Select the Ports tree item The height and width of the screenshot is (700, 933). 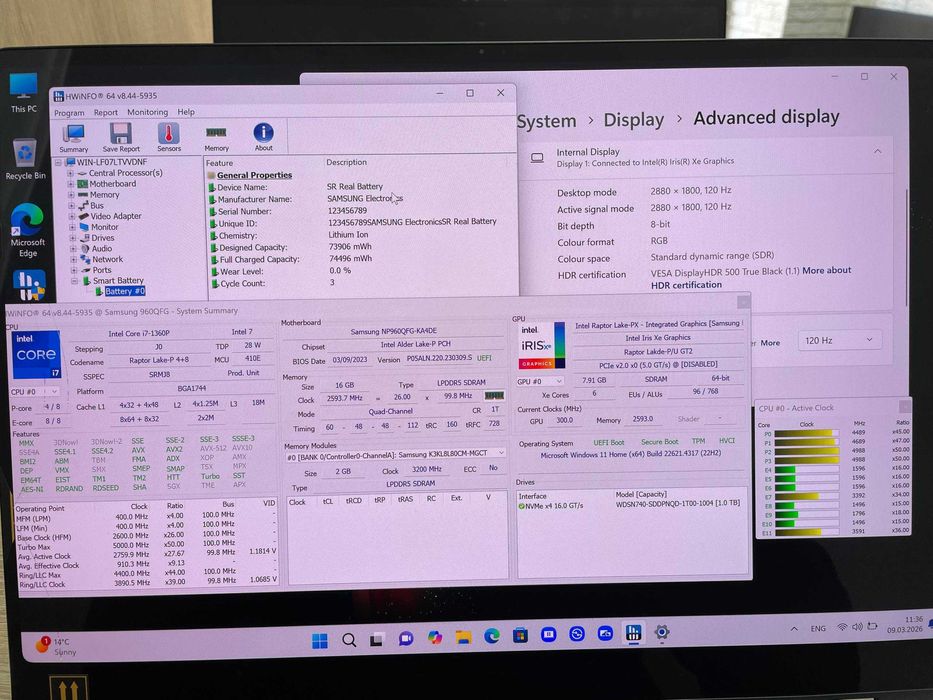click(102, 270)
